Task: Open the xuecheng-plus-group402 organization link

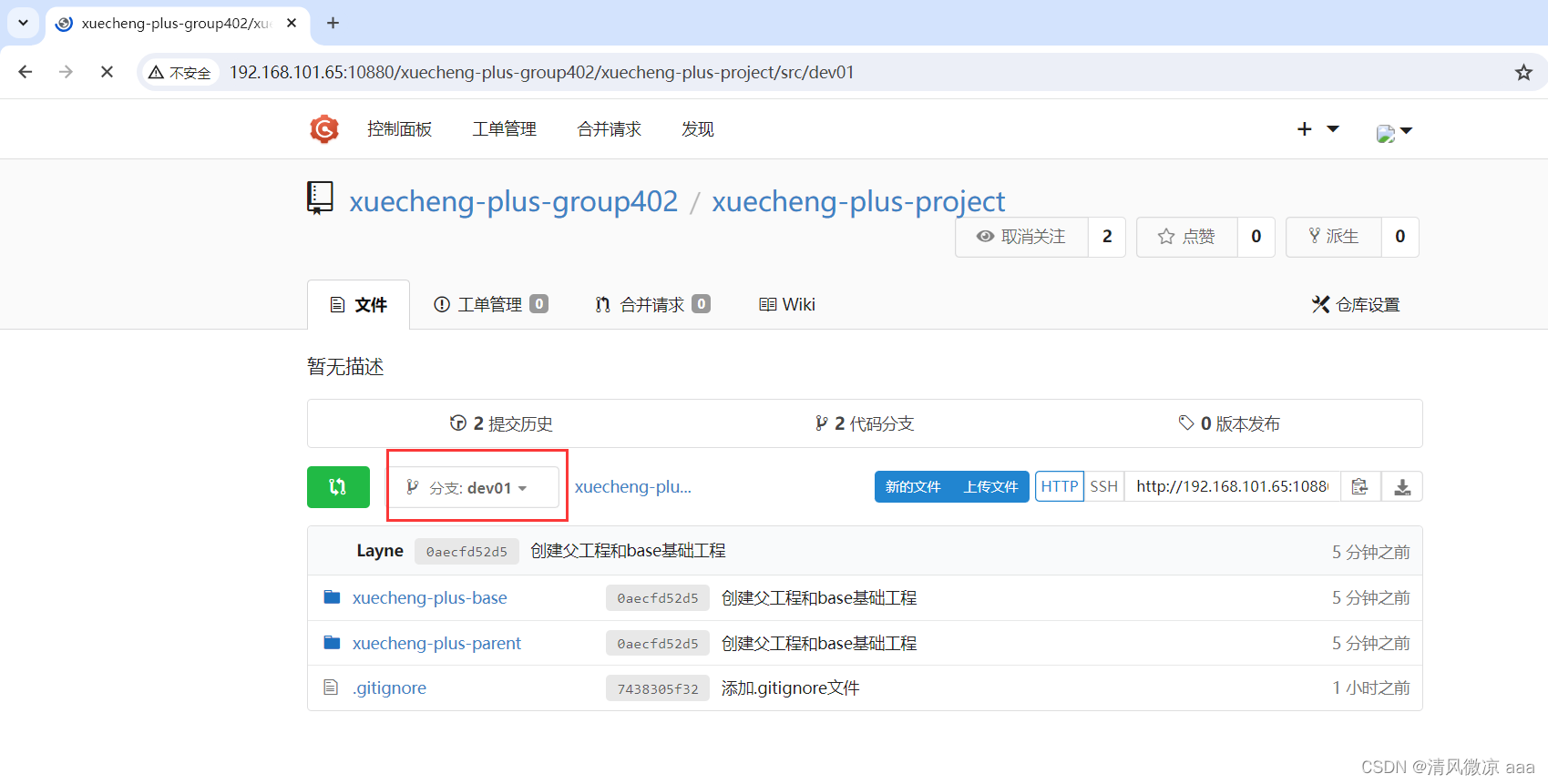Action: click(x=514, y=201)
